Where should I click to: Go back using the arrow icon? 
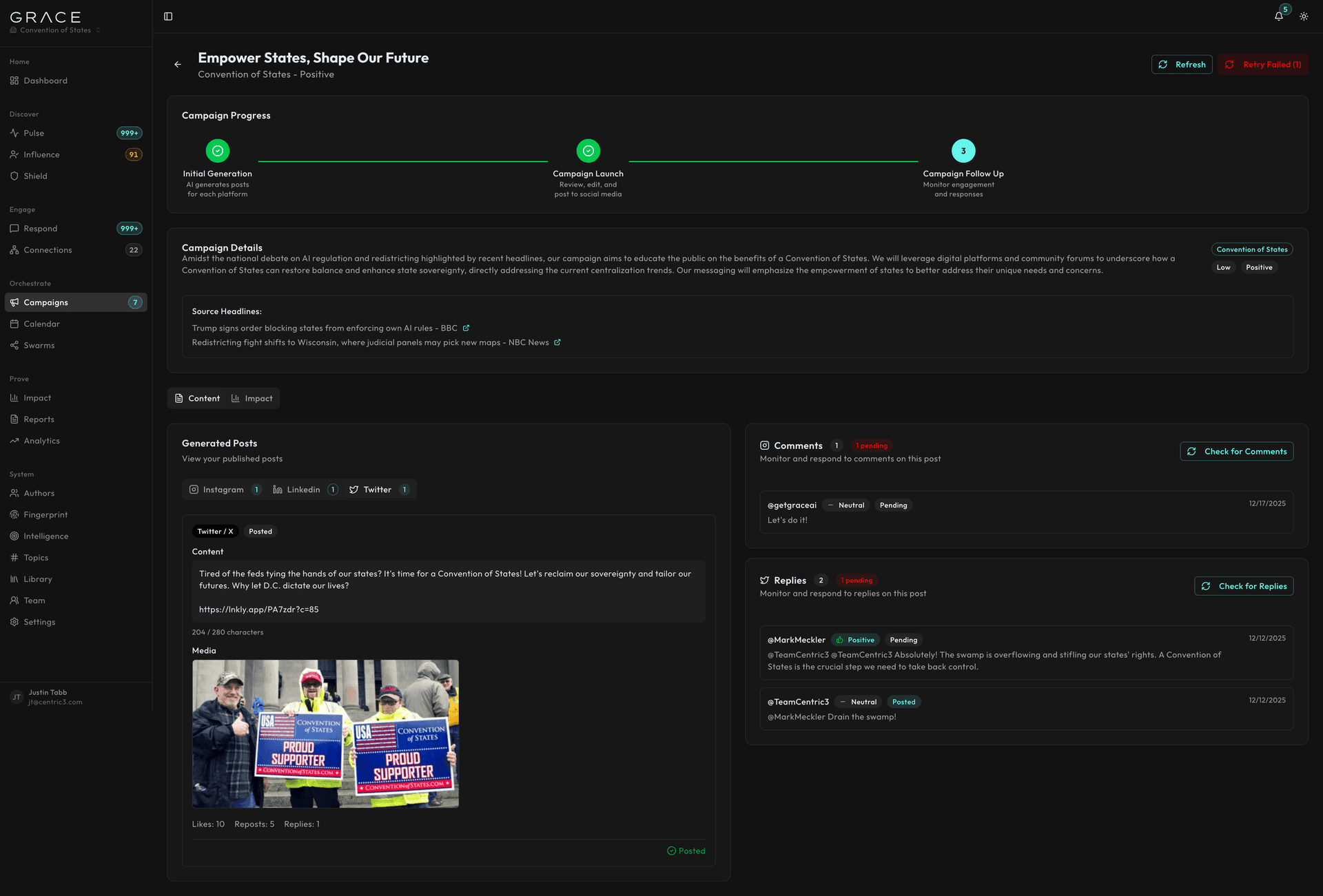point(178,65)
